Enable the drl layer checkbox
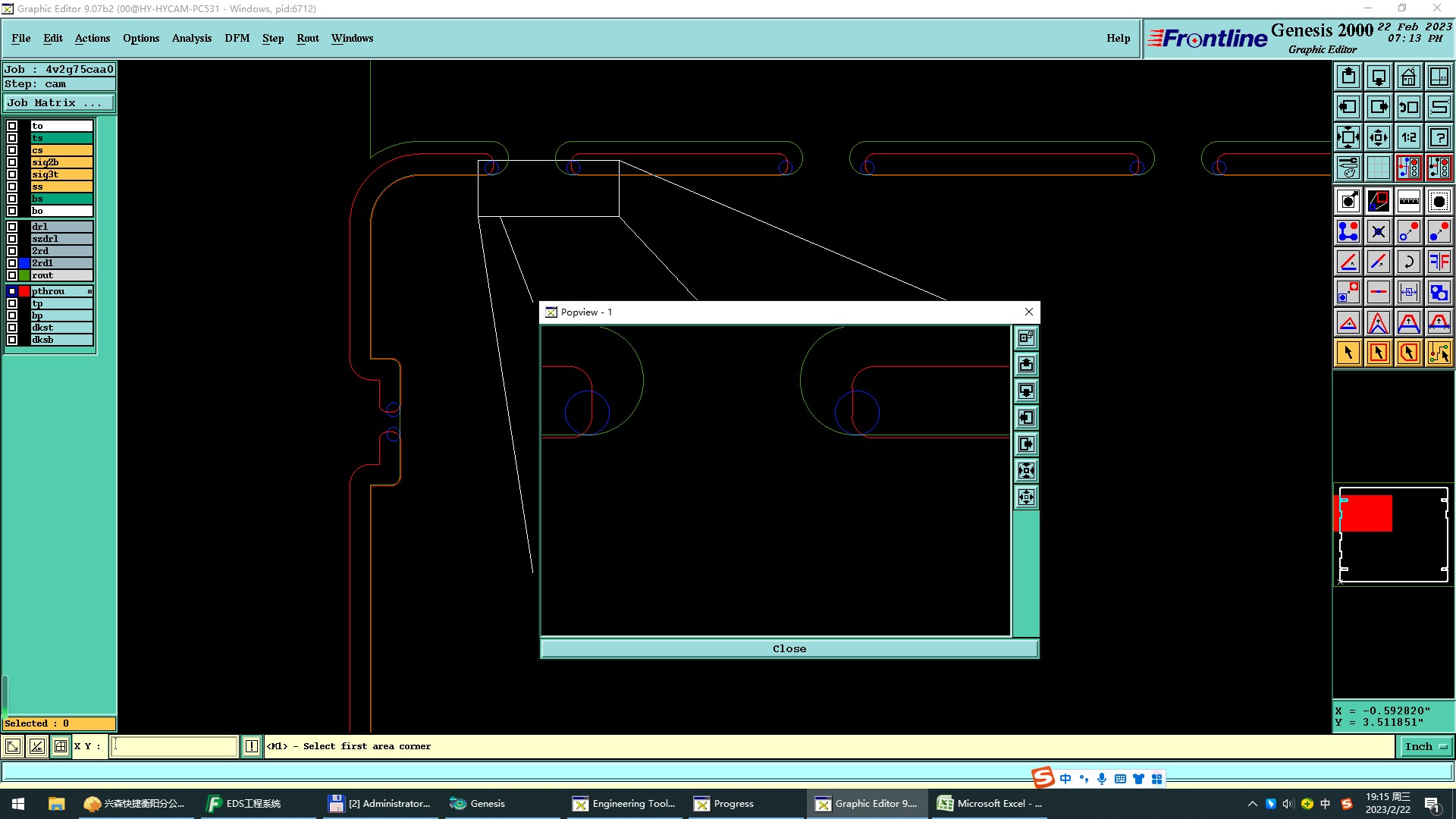Screen dimensions: 1456x819 coord(12,227)
